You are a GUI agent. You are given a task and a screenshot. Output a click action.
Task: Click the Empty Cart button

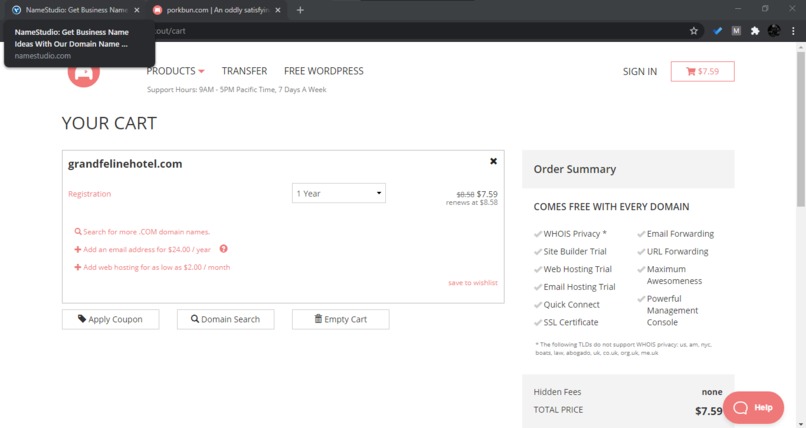tap(341, 319)
